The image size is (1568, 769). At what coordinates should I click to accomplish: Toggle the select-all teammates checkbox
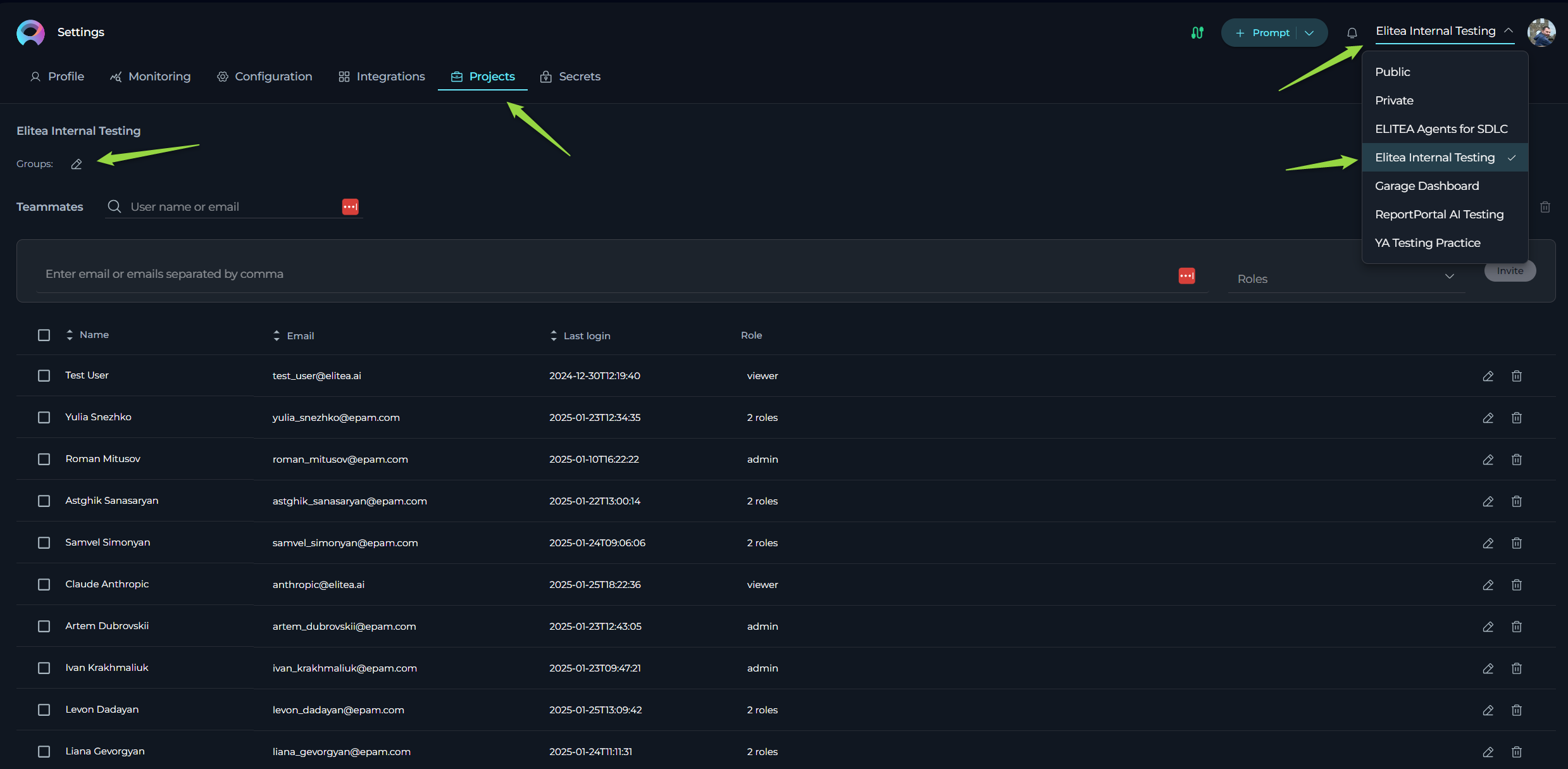point(44,335)
